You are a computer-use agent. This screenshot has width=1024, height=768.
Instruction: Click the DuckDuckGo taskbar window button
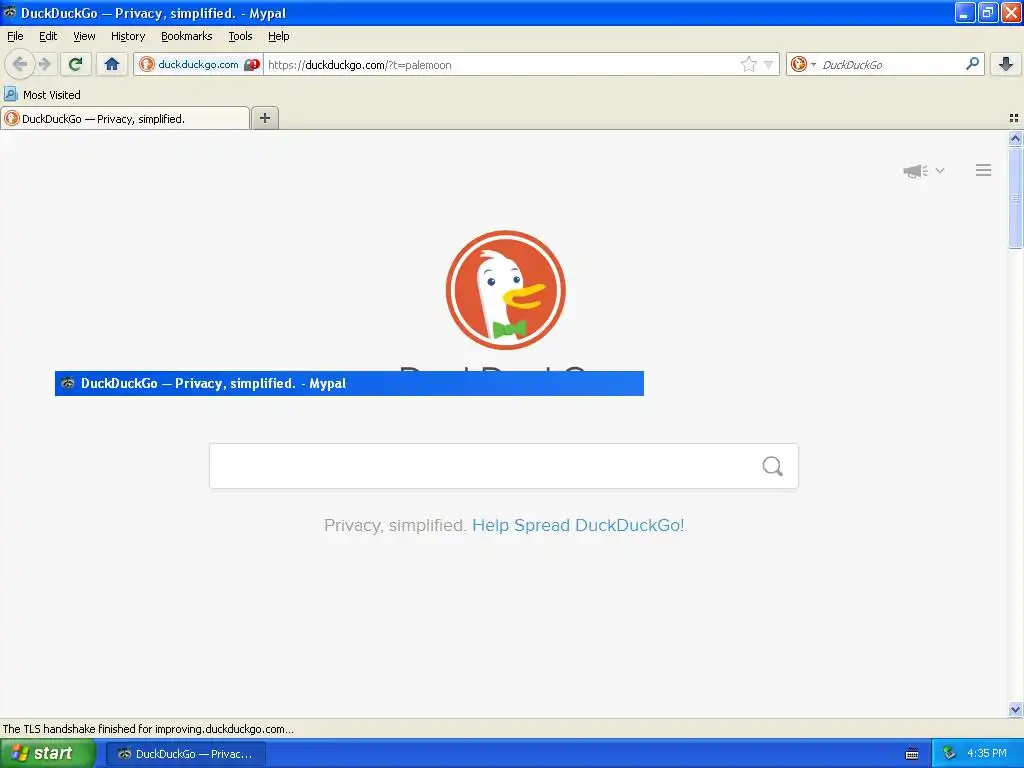click(x=185, y=754)
